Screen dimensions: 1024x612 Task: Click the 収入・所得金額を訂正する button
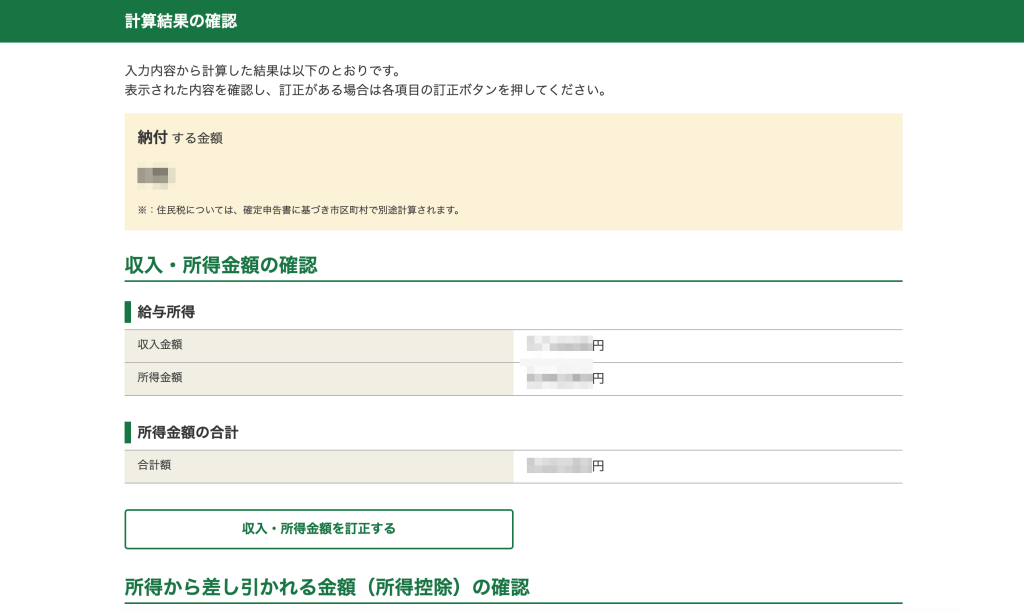[x=318, y=529]
